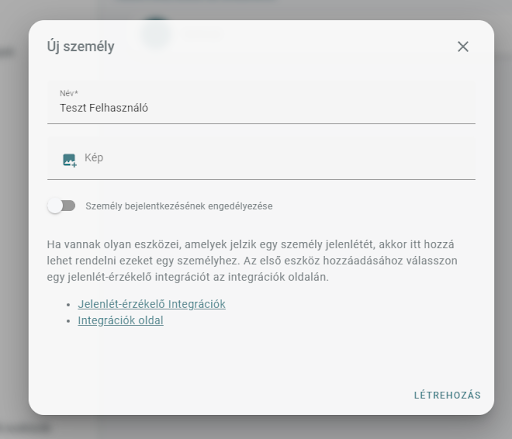Screen dimensions: 512x439
Task: Click bullet before Integrációk oldal
Action: point(68,321)
